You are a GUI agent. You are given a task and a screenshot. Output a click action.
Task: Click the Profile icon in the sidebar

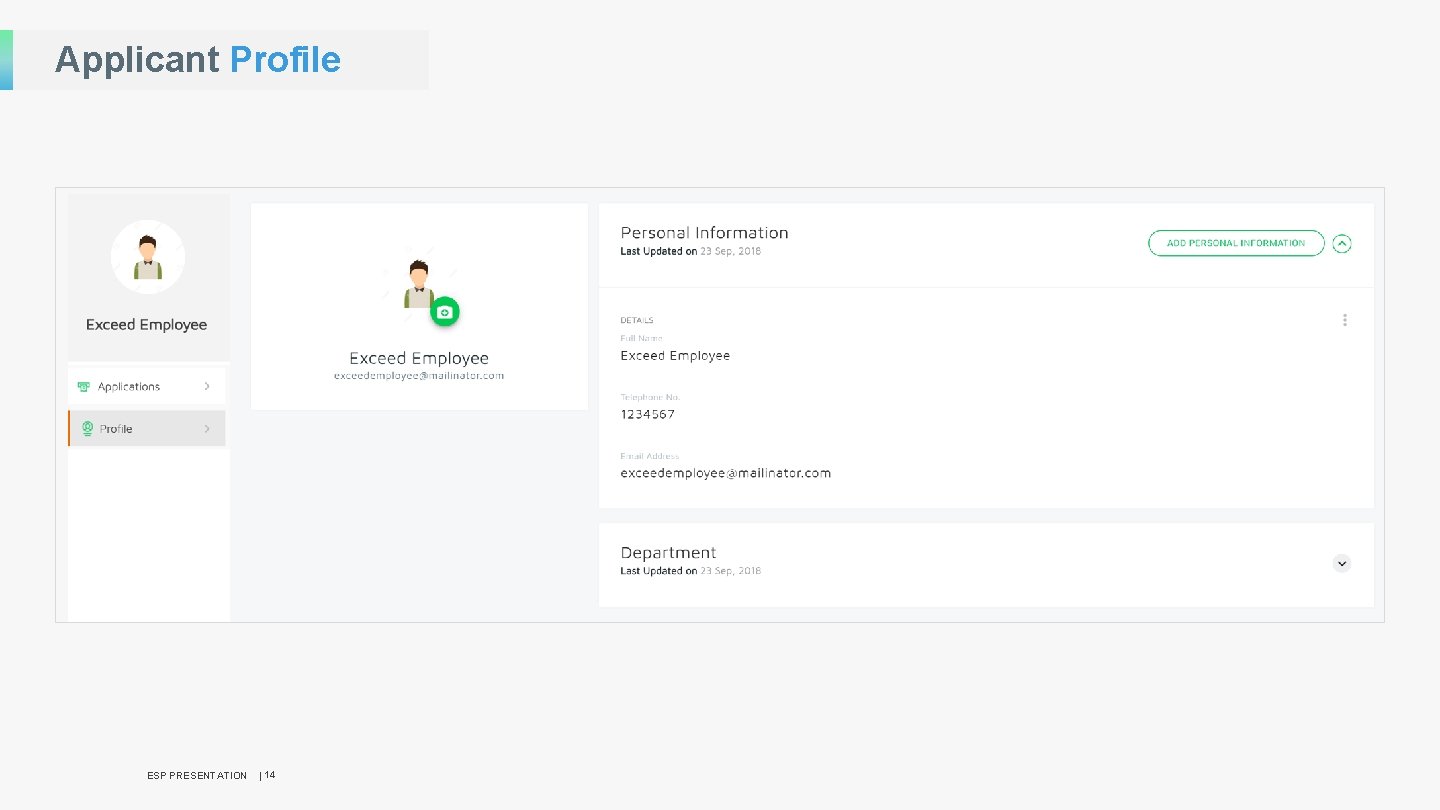pyautogui.click(x=87, y=429)
